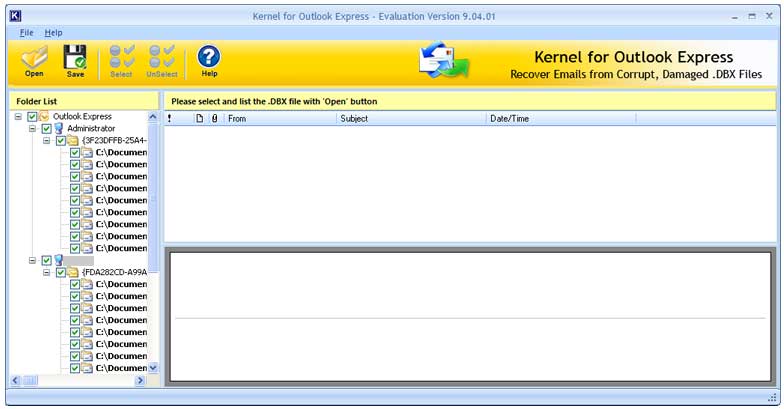
Task: Click the Select toolbar icon
Action: (122, 61)
